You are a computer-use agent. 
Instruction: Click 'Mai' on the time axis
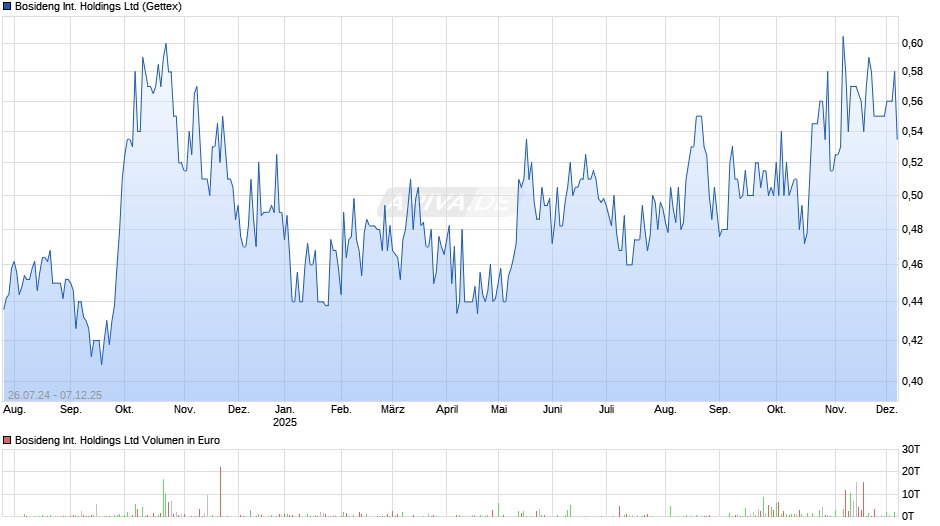499,410
